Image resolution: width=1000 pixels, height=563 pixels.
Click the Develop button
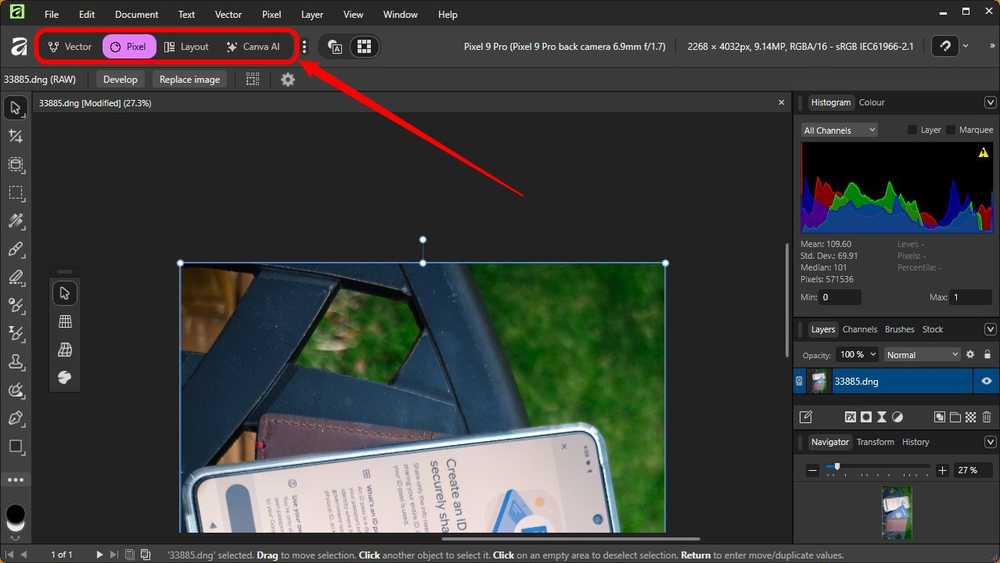tap(120, 80)
